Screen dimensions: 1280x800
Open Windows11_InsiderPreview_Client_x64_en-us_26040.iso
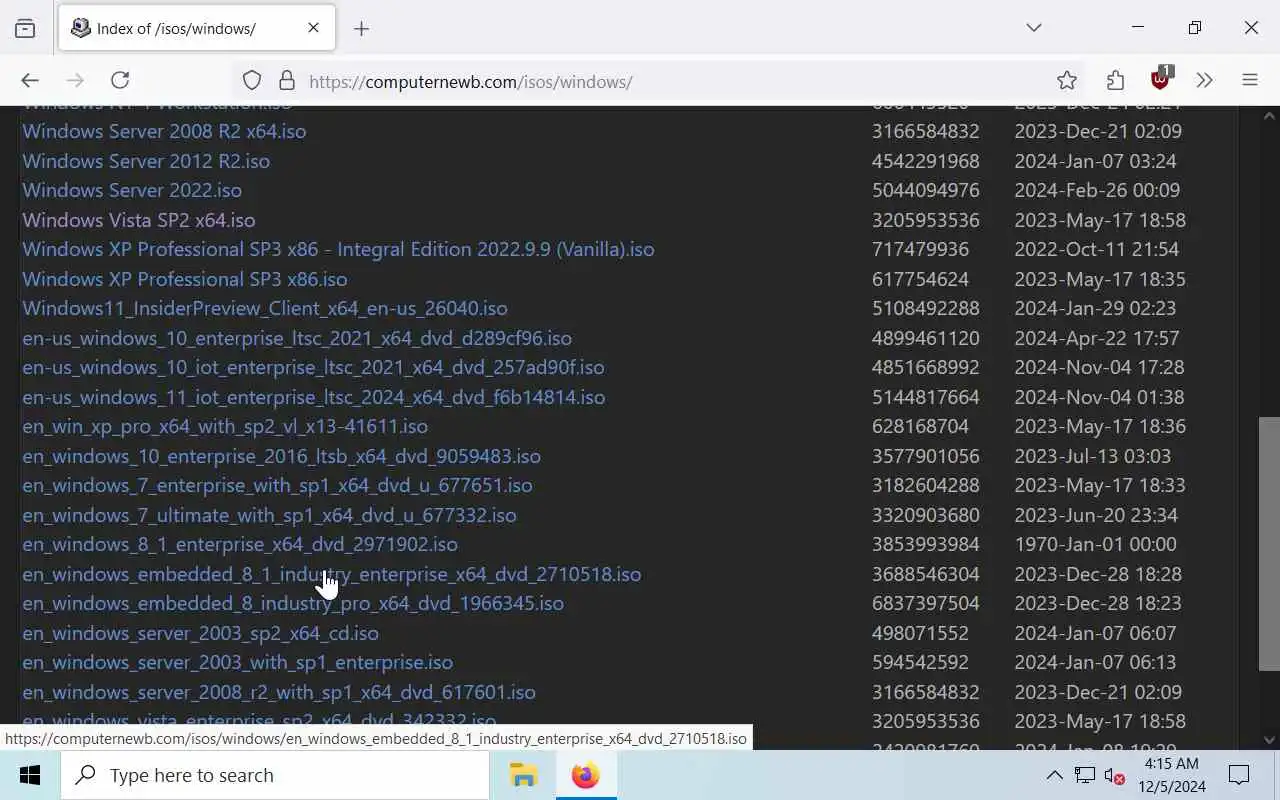click(x=265, y=308)
